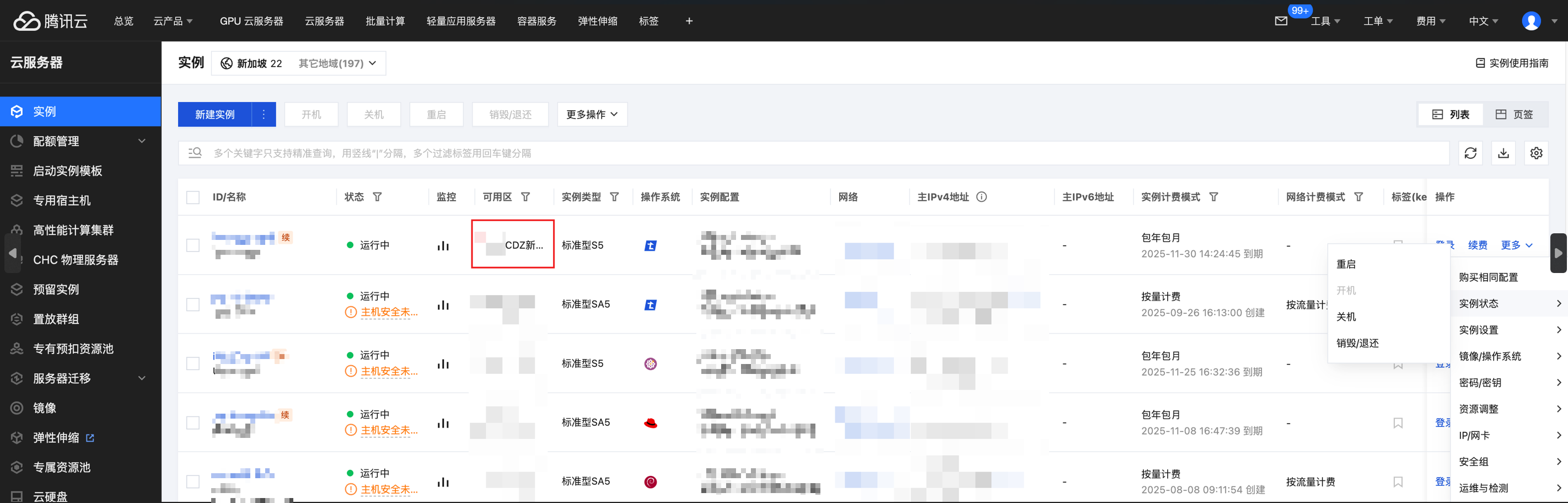
Task: Toggle the select-all checkbox in table header
Action: 193,197
